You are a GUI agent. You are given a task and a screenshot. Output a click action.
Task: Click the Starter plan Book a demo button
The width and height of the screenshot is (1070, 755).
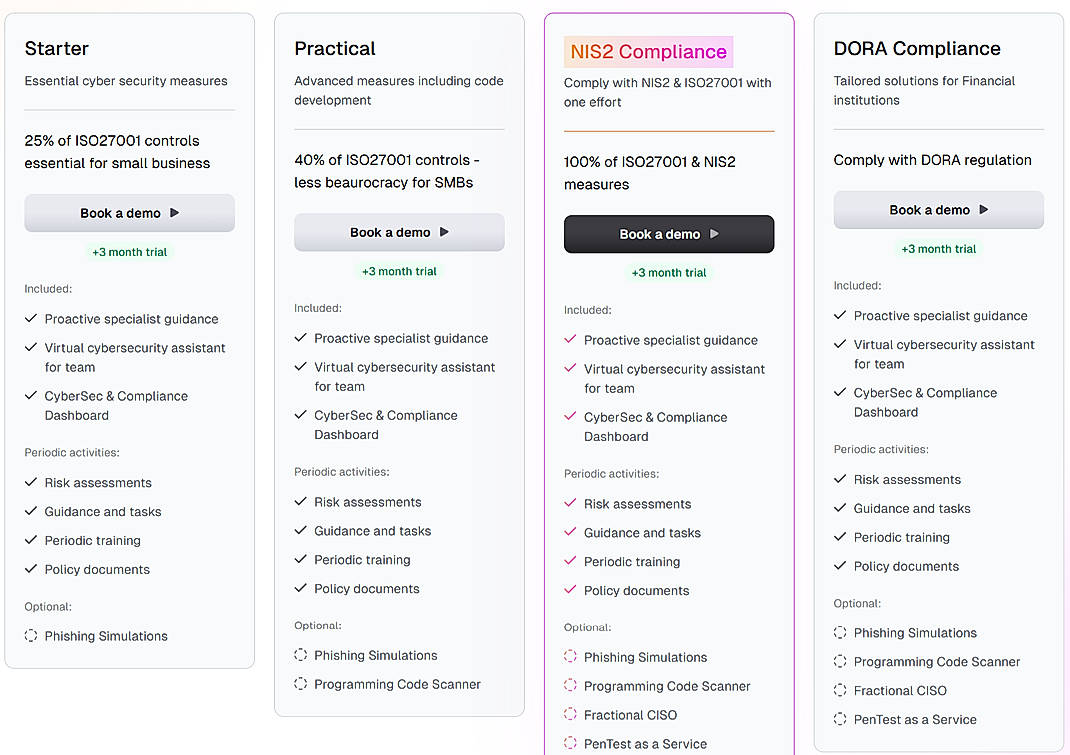[129, 213]
